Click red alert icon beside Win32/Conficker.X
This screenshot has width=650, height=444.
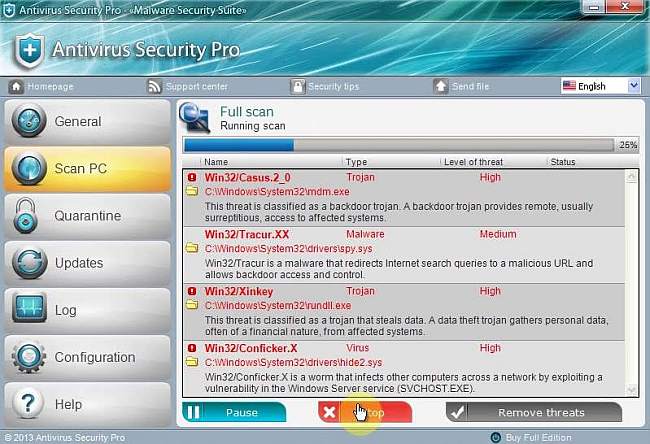pos(192,348)
